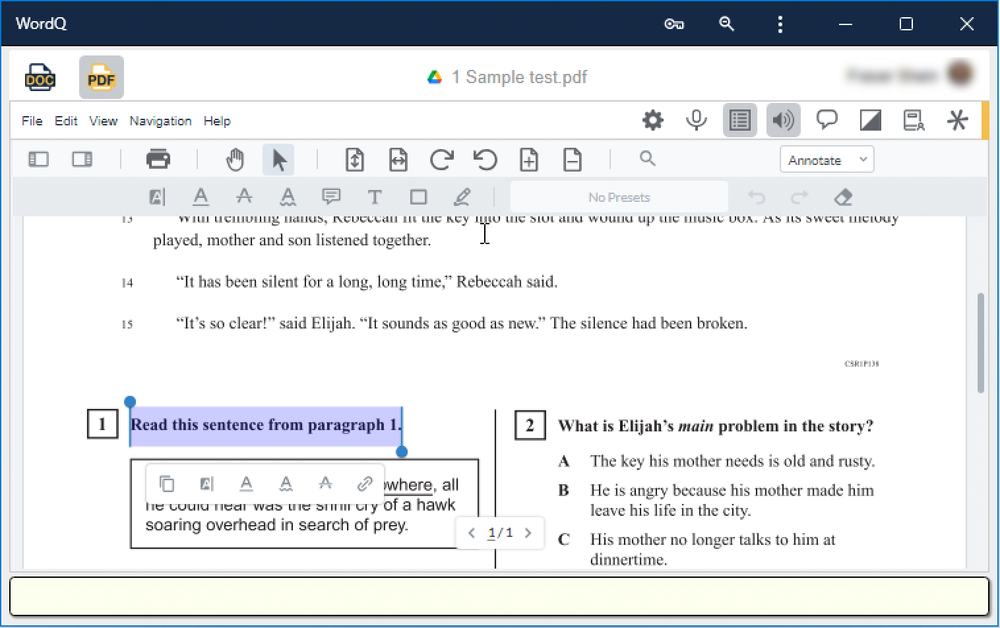Open the Print dialog
The width and height of the screenshot is (1000, 628).
(159, 159)
